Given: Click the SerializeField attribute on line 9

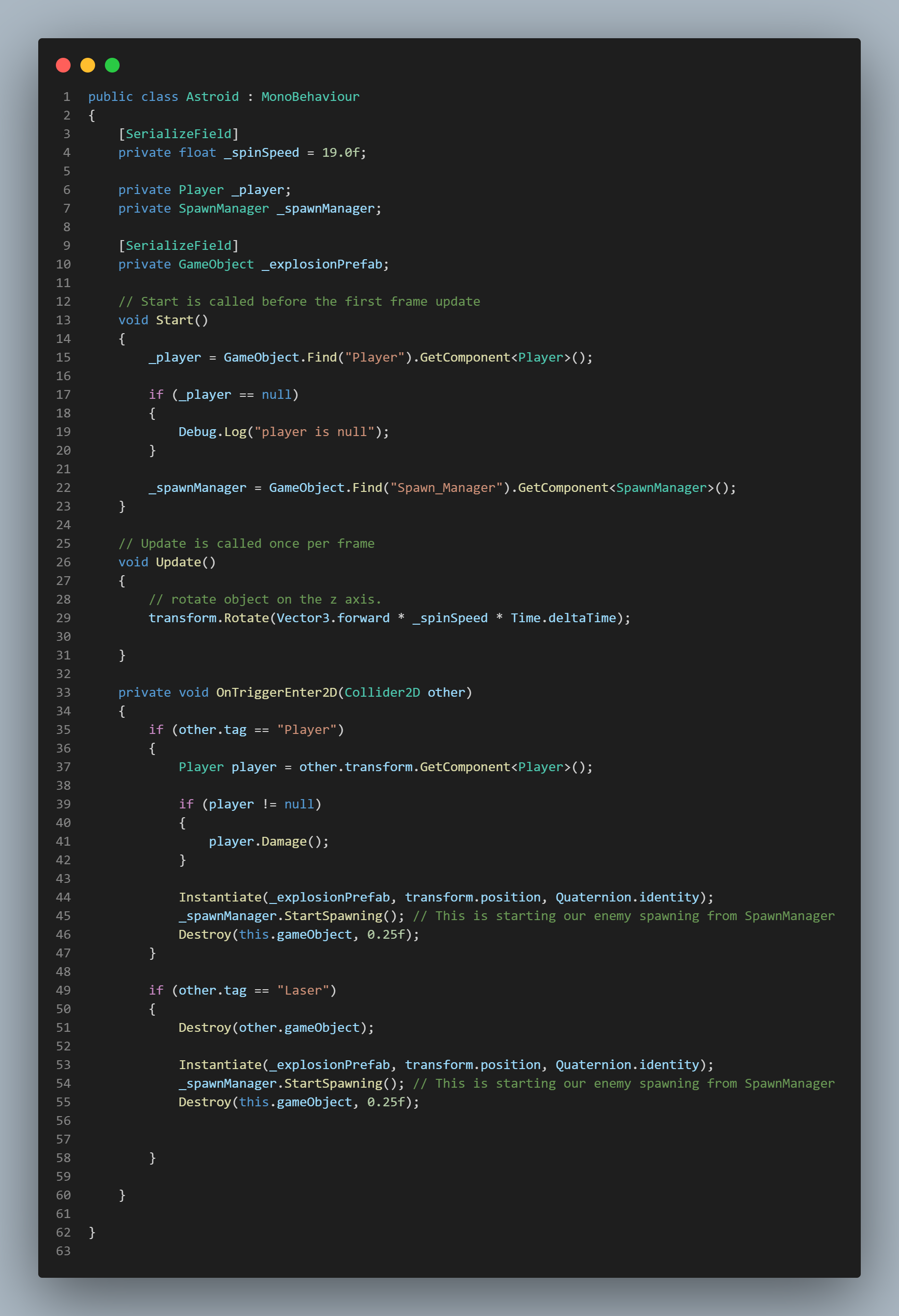Looking at the screenshot, I should coord(178,246).
